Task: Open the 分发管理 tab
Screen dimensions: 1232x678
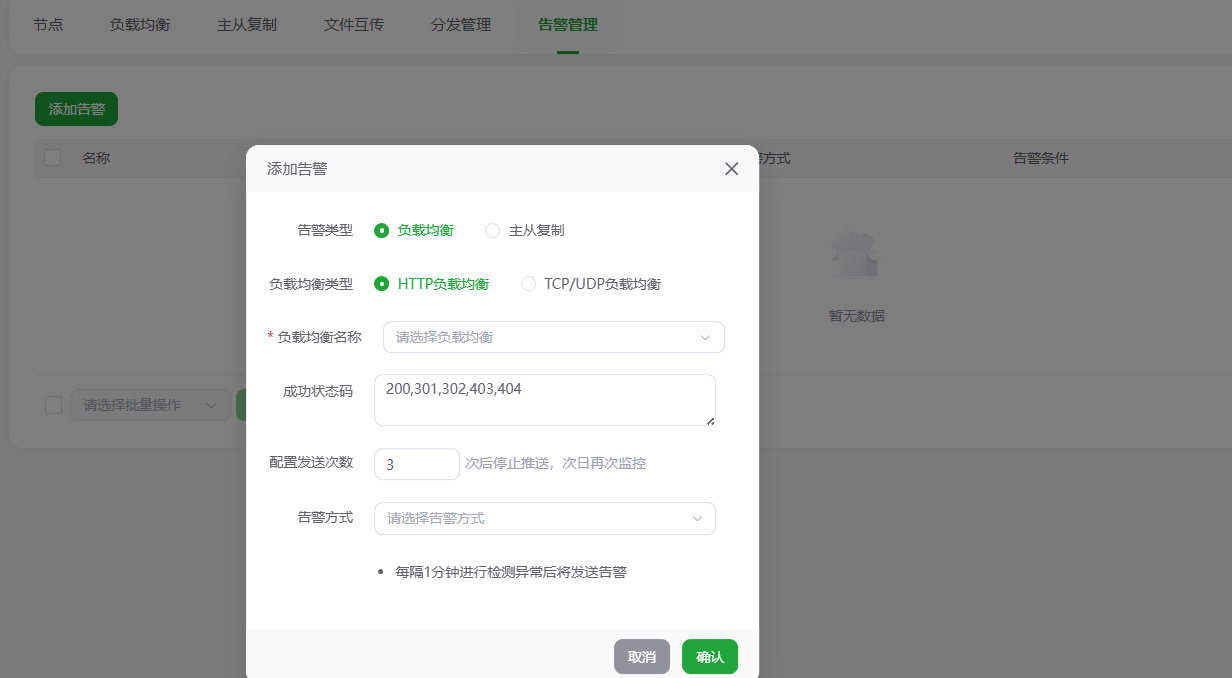Action: point(461,24)
